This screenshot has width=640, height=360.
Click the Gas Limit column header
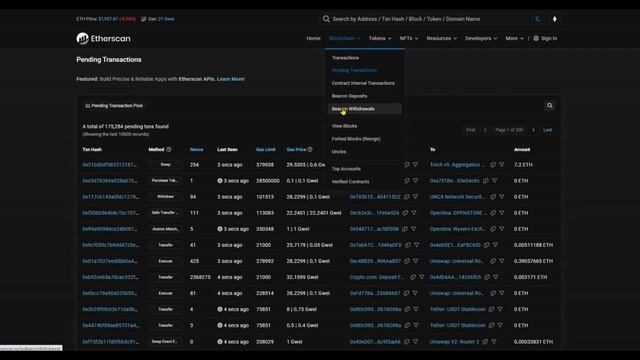(x=266, y=149)
